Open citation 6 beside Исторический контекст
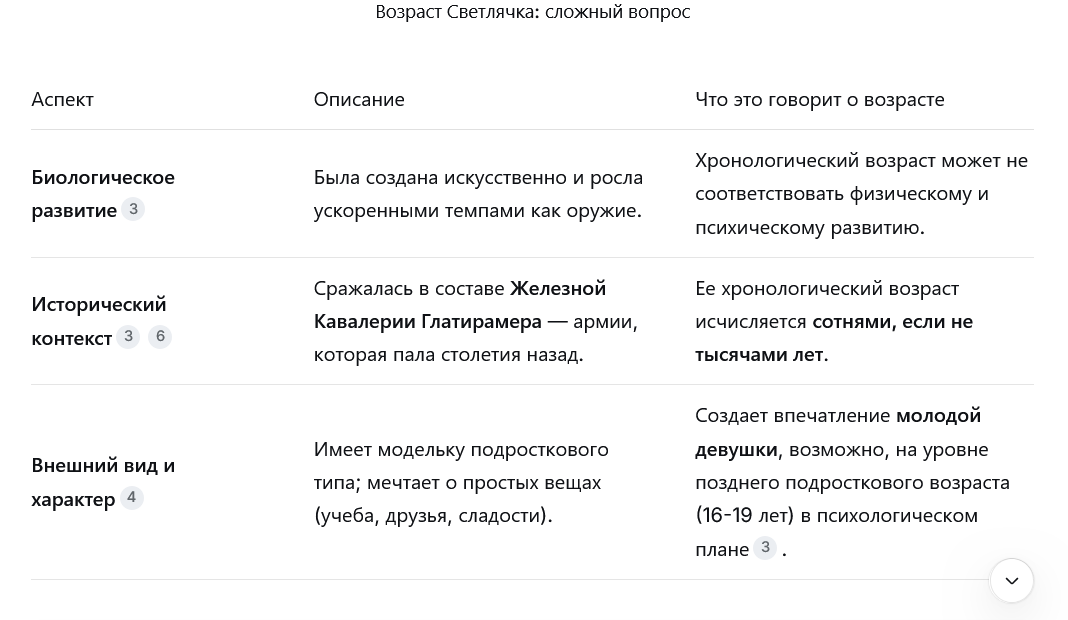Viewport: 1068px width, 620px height. point(160,336)
